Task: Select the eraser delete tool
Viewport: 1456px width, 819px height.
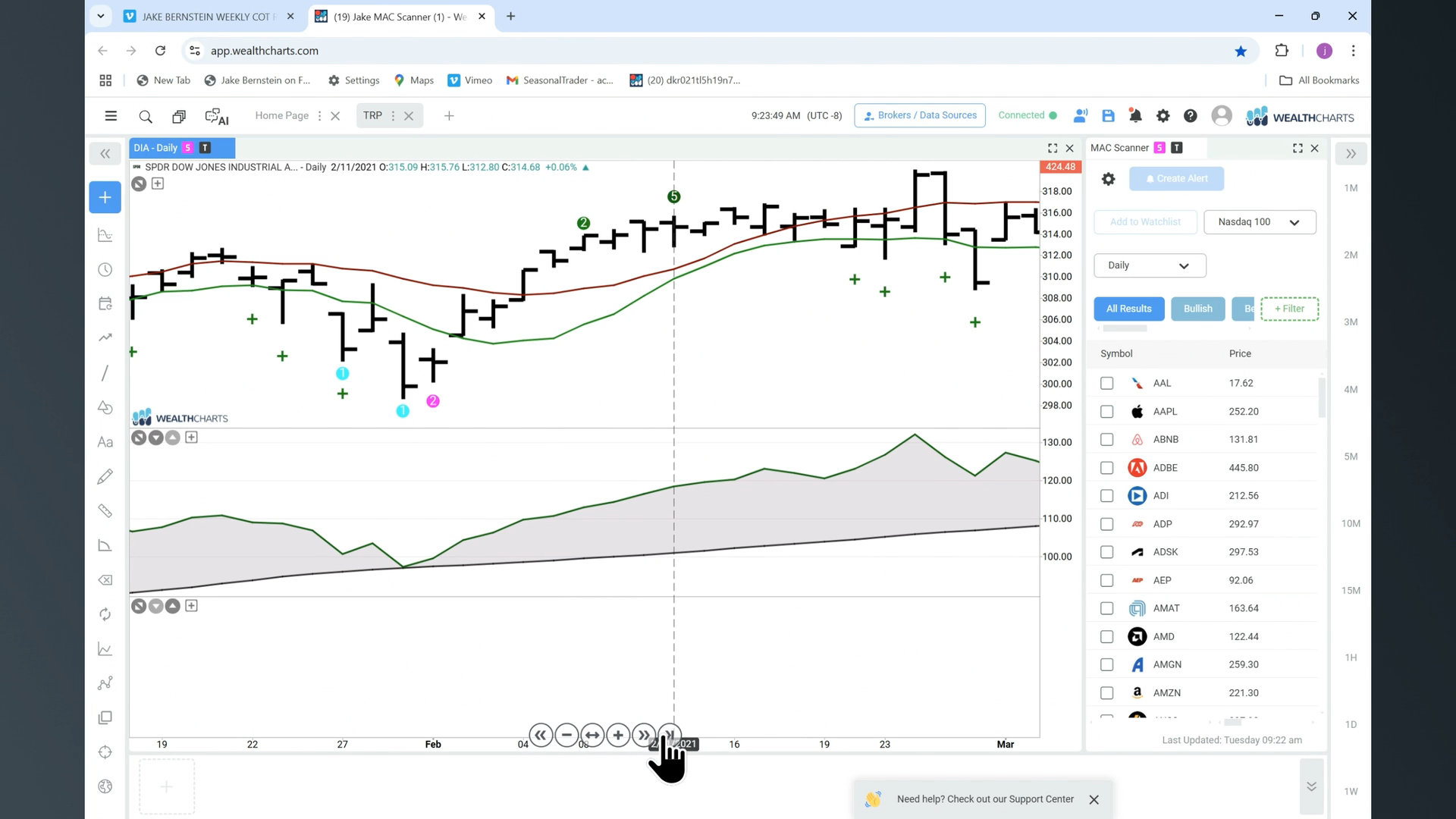Action: (x=105, y=580)
